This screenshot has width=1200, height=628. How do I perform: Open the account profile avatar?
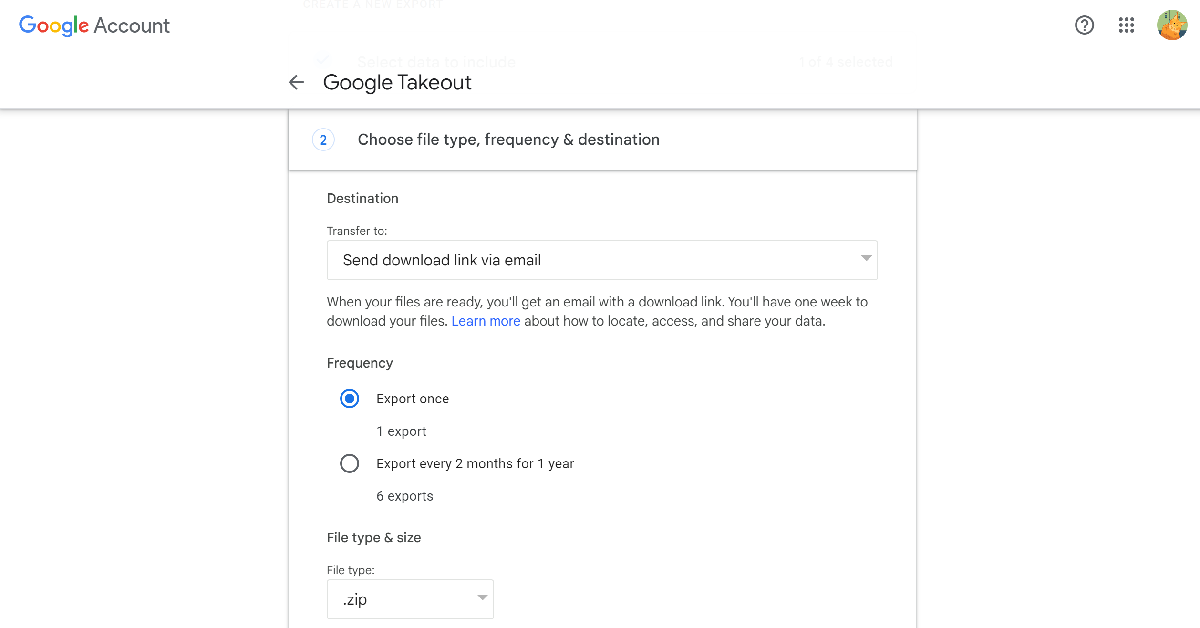click(1172, 26)
